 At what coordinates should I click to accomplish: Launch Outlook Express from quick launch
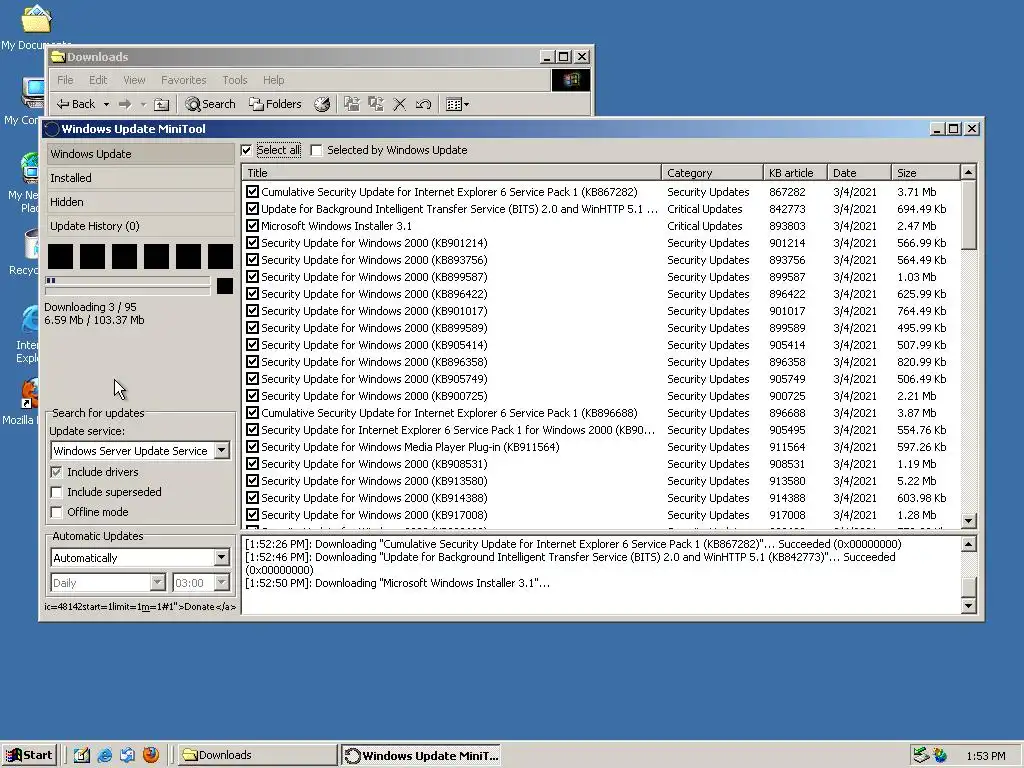tap(127, 755)
